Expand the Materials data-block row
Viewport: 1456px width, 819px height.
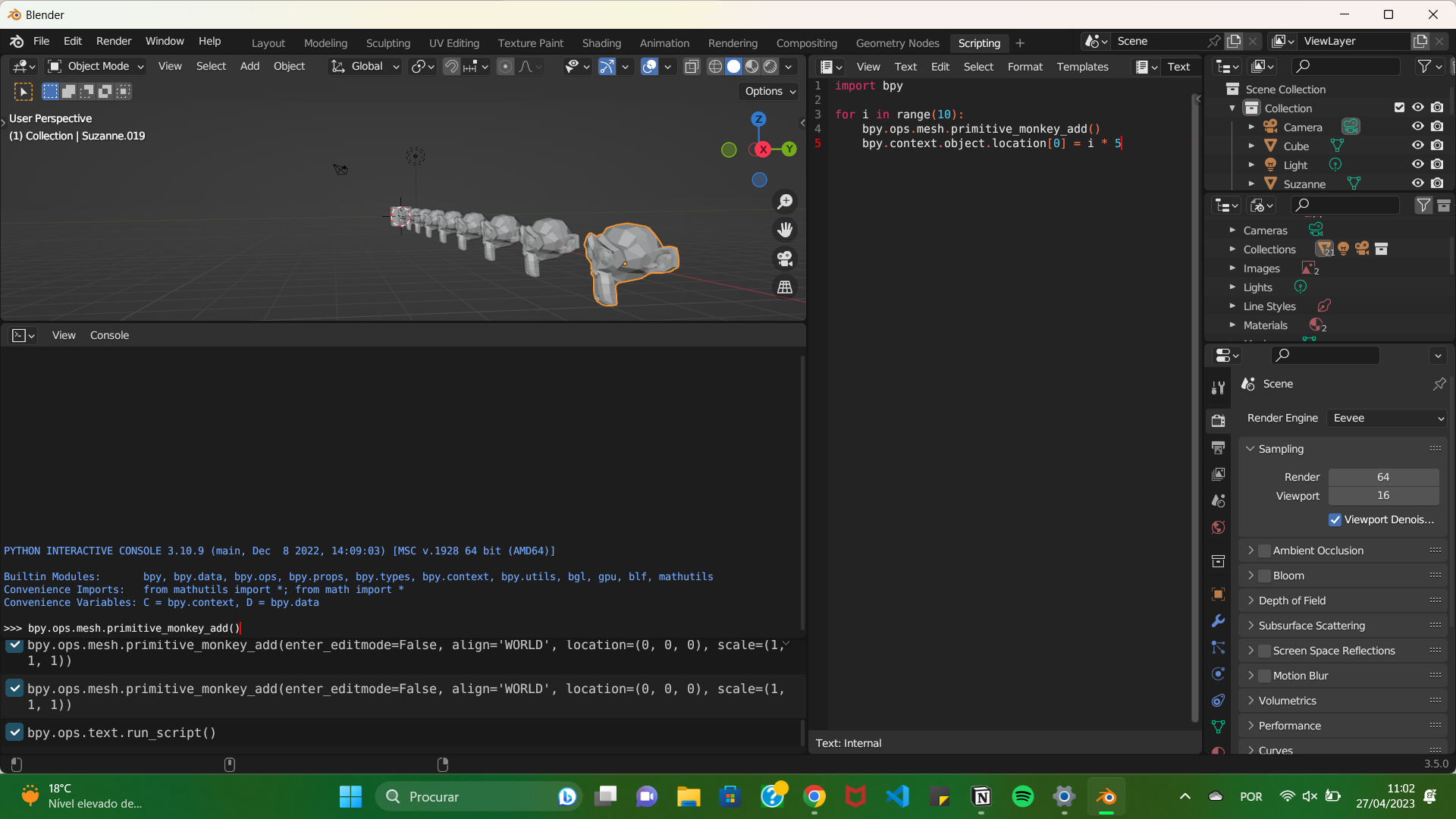tap(1232, 325)
